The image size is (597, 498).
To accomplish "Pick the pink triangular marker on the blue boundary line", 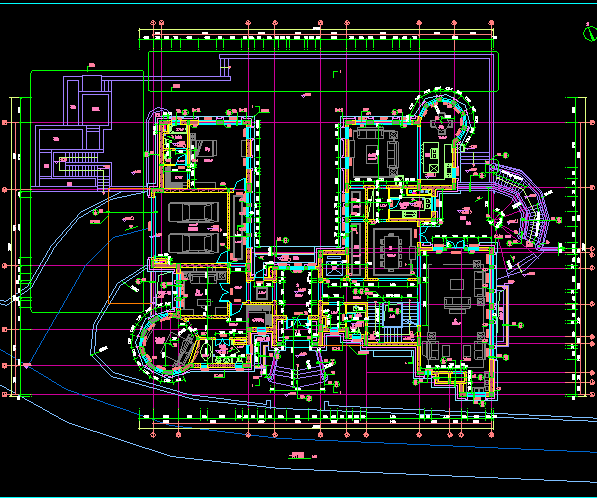I will coord(26,366).
